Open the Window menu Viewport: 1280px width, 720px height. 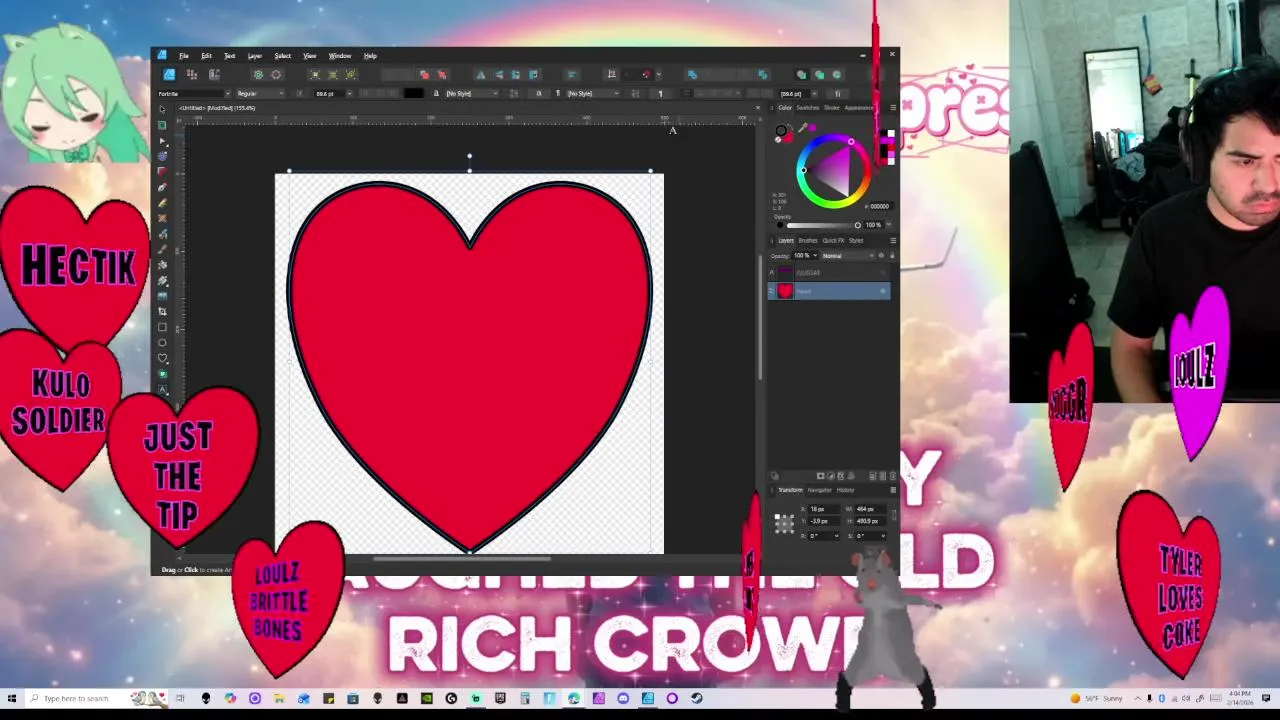click(x=340, y=56)
